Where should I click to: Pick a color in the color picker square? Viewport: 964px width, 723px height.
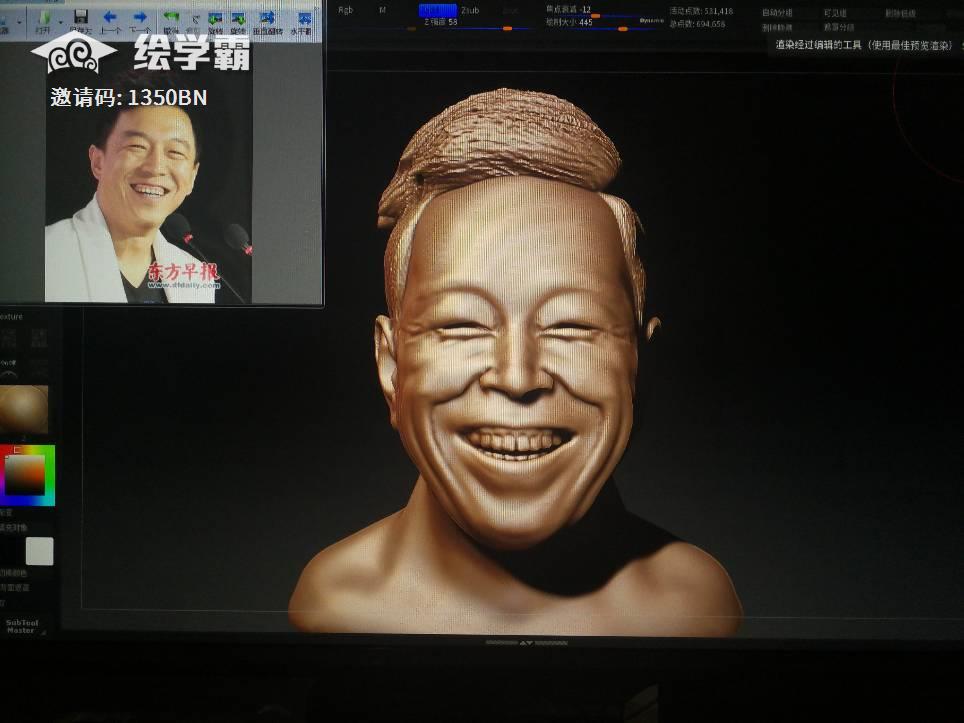25,475
